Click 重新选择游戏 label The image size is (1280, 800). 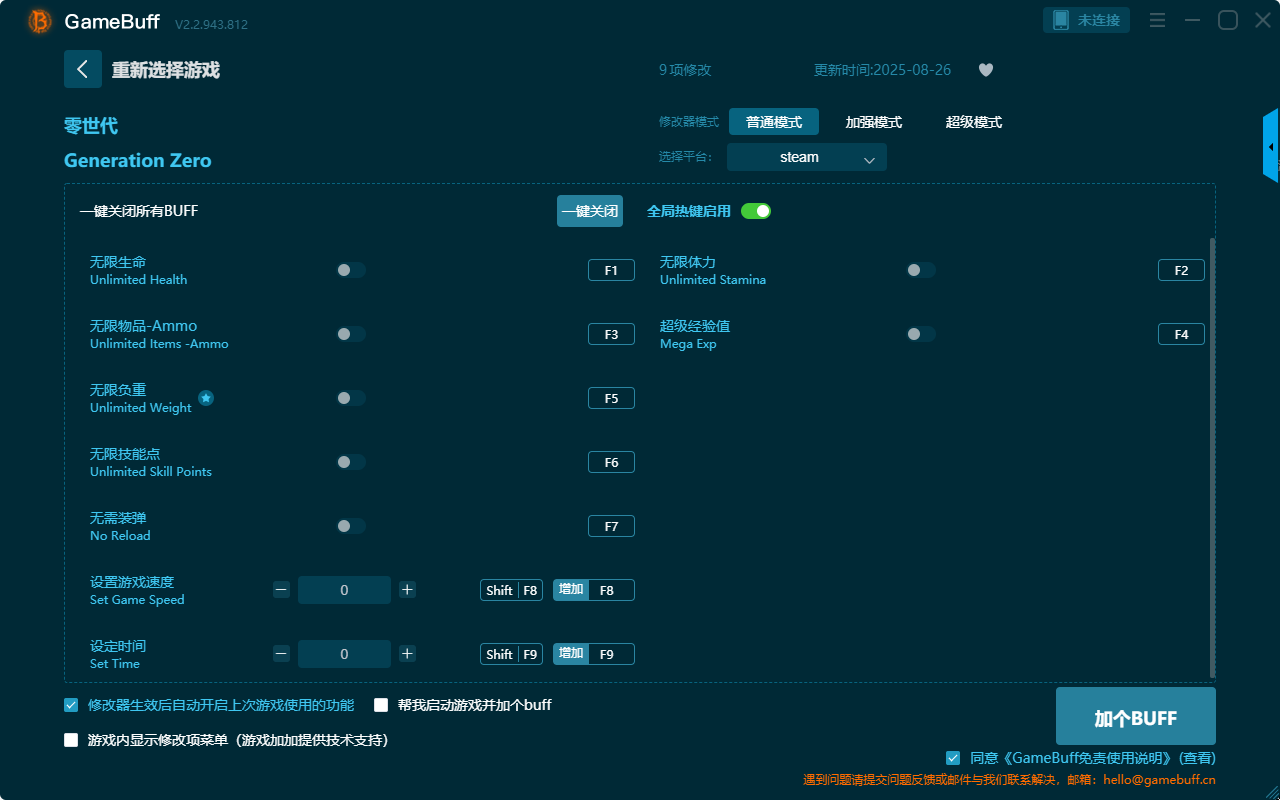point(166,70)
